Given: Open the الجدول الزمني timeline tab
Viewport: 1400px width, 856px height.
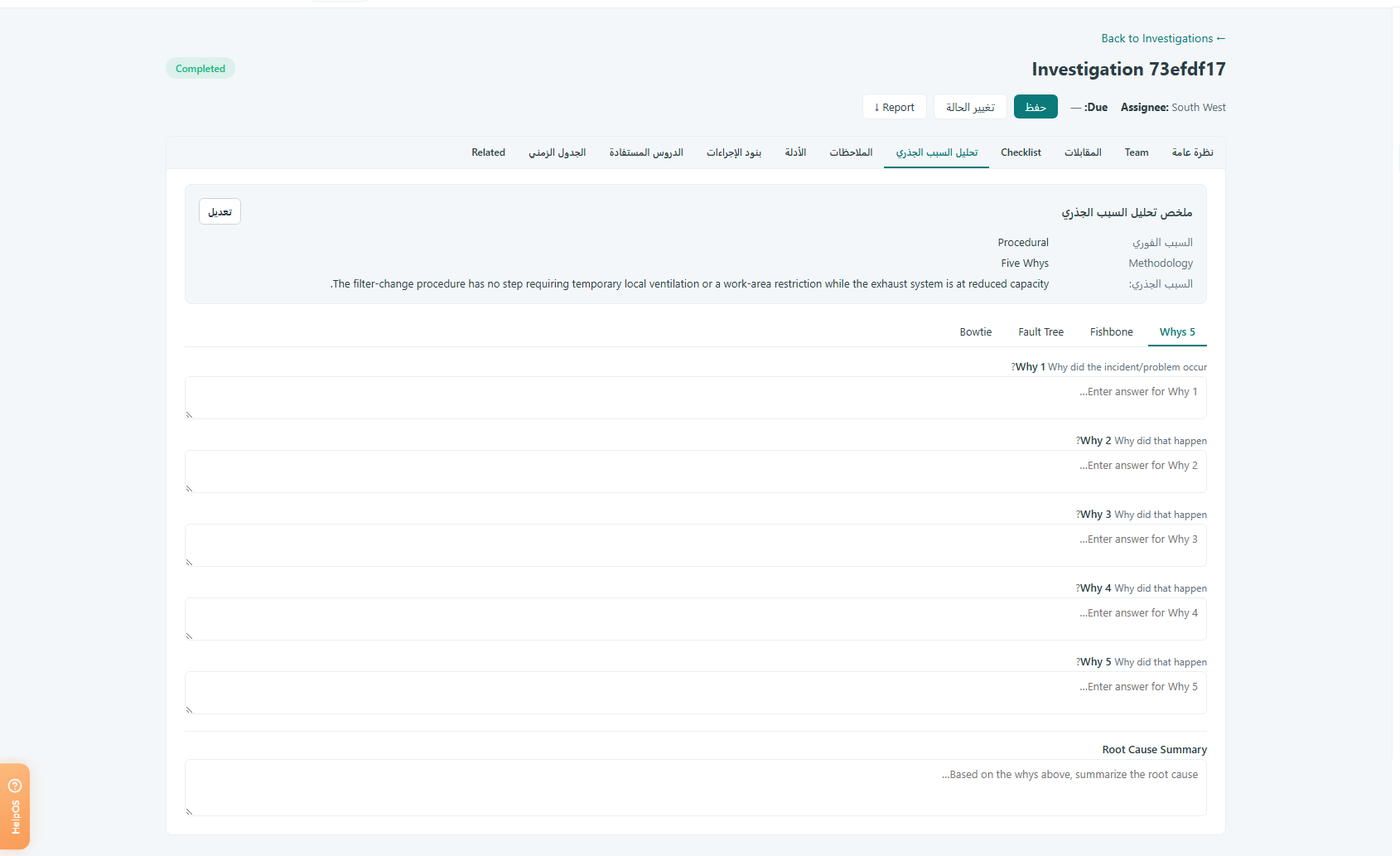Looking at the screenshot, I should click(558, 152).
